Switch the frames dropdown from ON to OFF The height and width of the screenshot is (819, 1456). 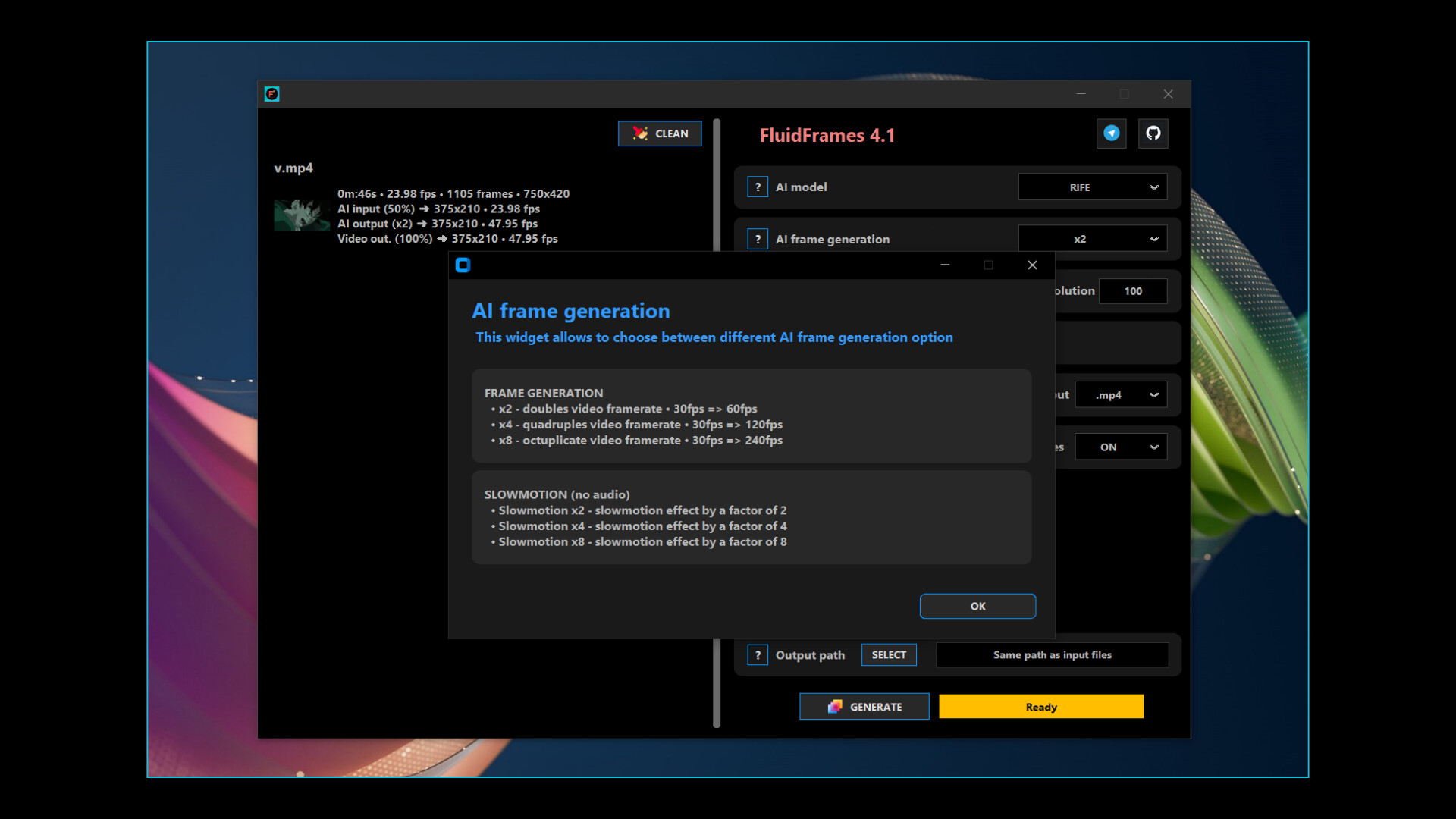point(1121,447)
